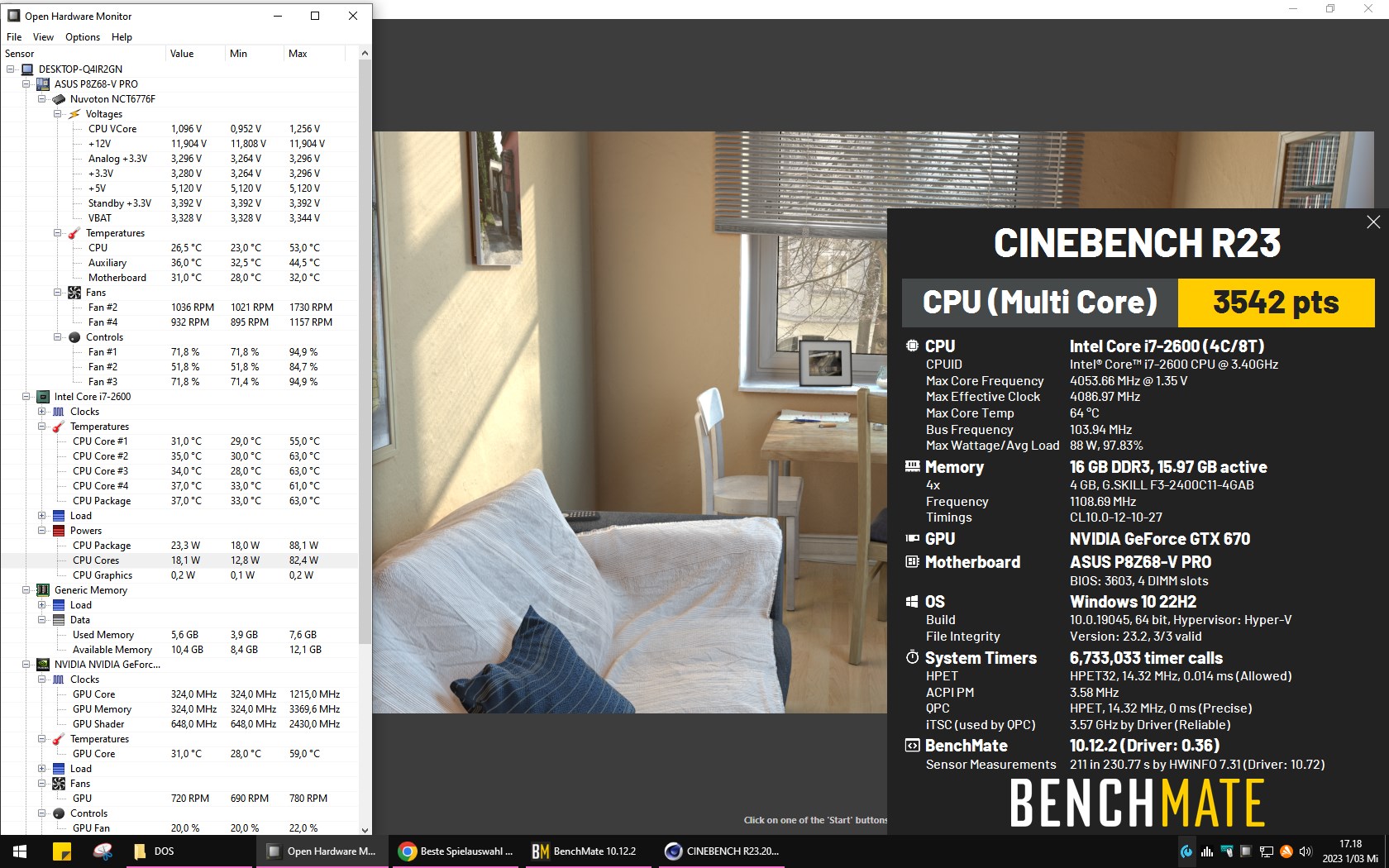Viewport: 1389px width, 868px height.
Task: Open the View menu
Action: click(43, 37)
